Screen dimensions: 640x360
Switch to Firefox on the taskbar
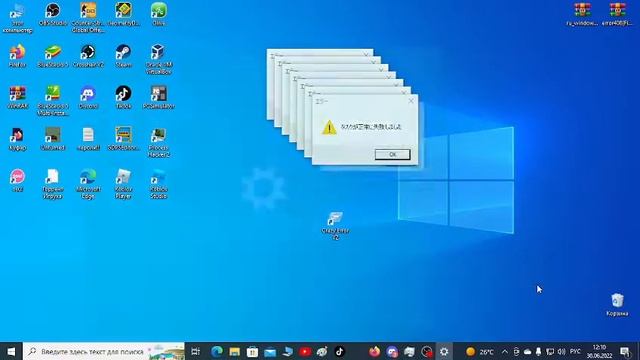374,351
